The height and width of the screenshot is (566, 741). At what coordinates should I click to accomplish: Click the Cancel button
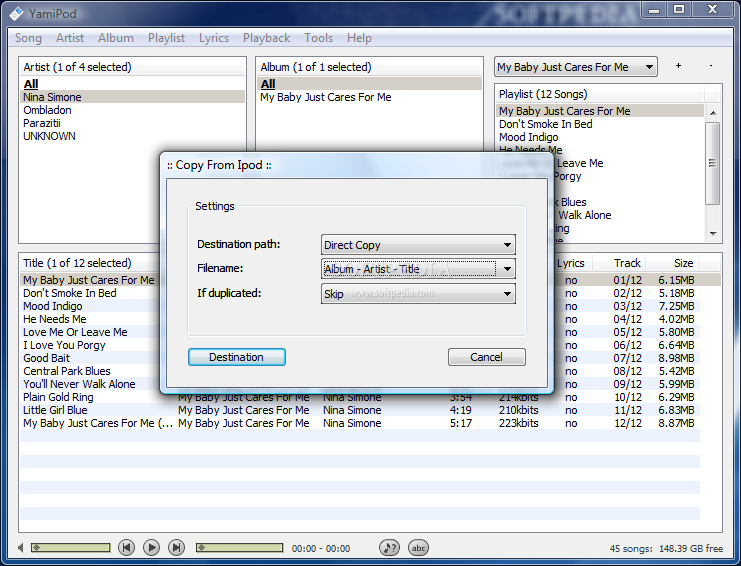[x=487, y=357]
